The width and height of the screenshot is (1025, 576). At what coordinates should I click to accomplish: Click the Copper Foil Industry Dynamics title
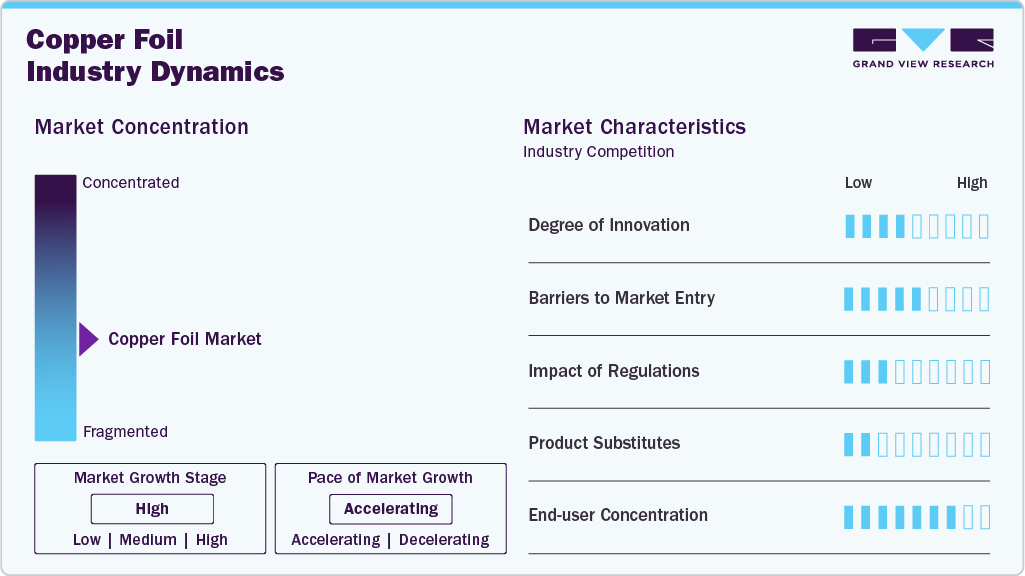pos(155,56)
